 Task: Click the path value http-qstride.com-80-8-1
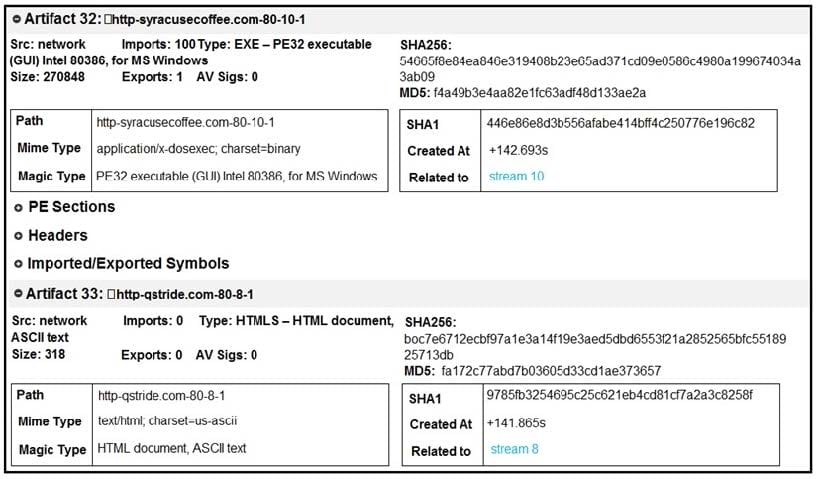(162, 395)
